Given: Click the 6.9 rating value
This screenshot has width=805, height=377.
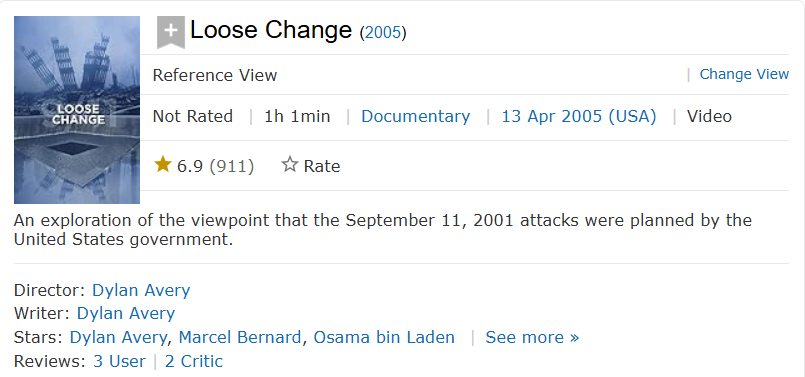Looking at the screenshot, I should (189, 166).
